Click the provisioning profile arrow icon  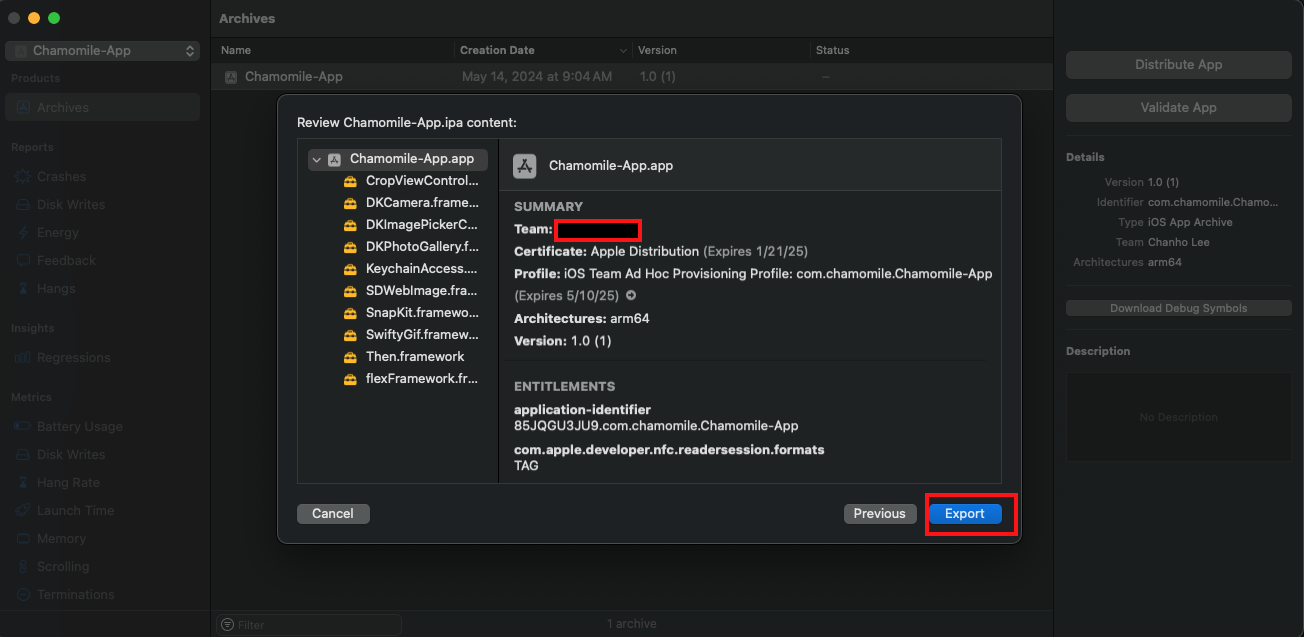tap(631, 296)
